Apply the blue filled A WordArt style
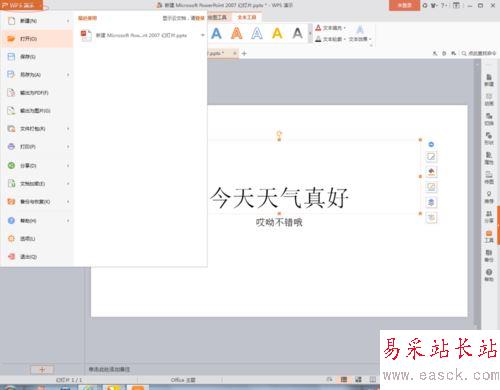The width and height of the screenshot is (500, 390). coord(216,34)
